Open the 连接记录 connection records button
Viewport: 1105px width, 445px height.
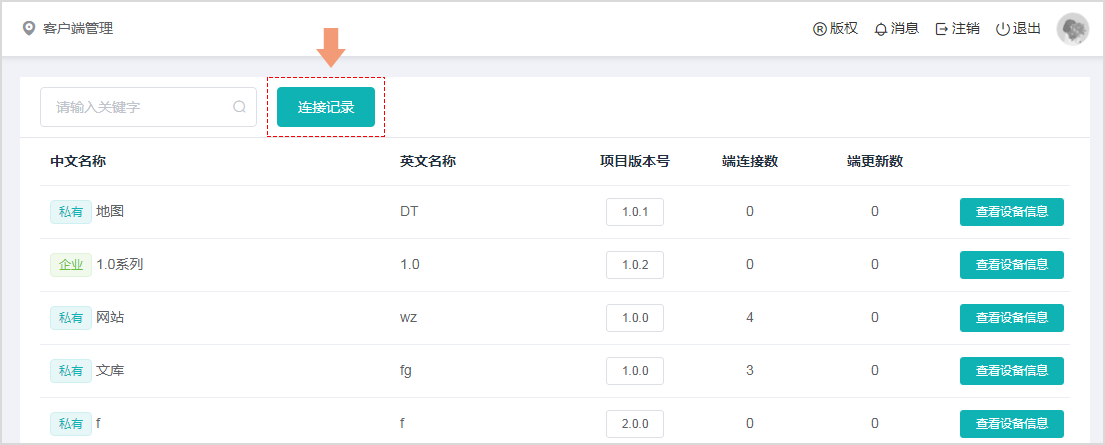coord(326,107)
